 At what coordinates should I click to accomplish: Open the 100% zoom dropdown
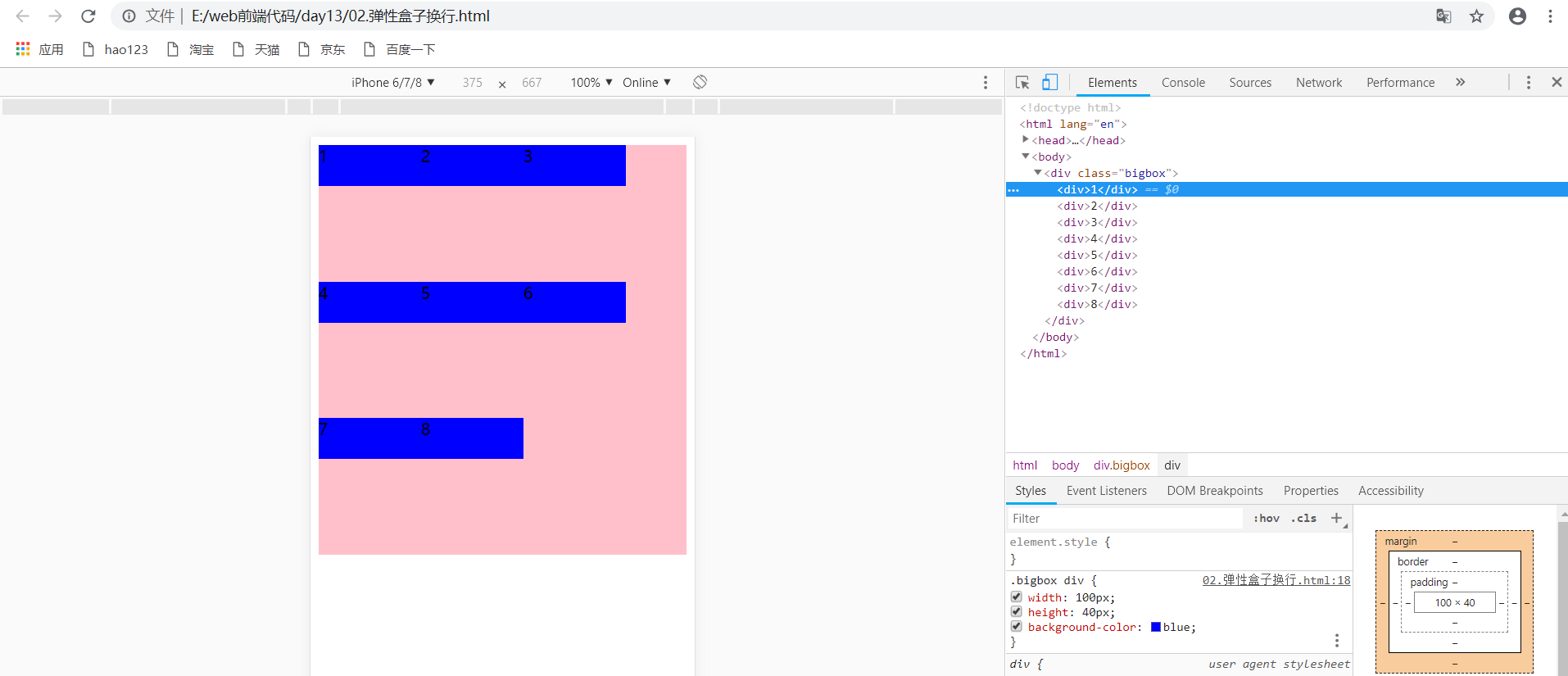tap(591, 83)
